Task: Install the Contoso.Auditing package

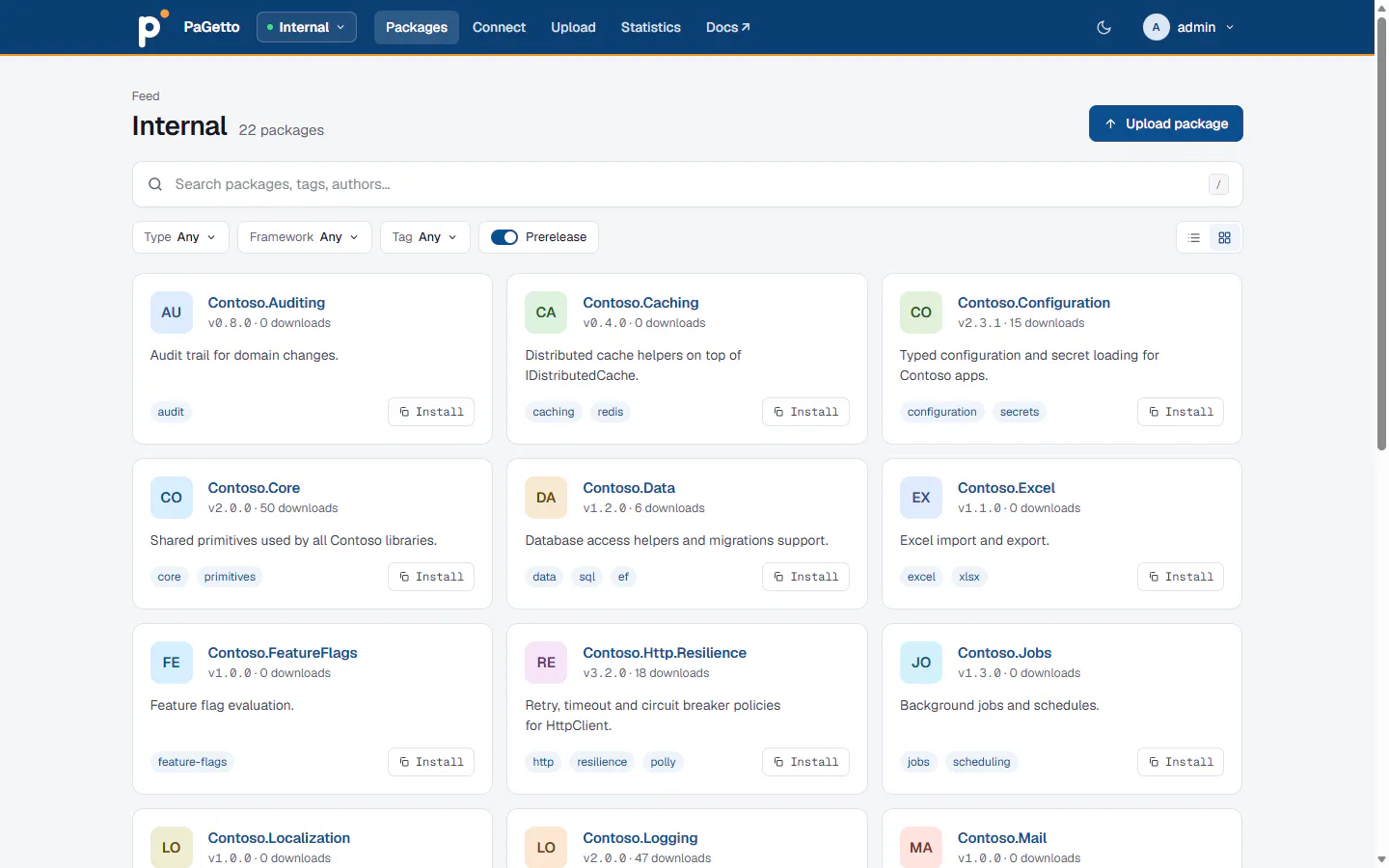Action: pyautogui.click(x=431, y=412)
